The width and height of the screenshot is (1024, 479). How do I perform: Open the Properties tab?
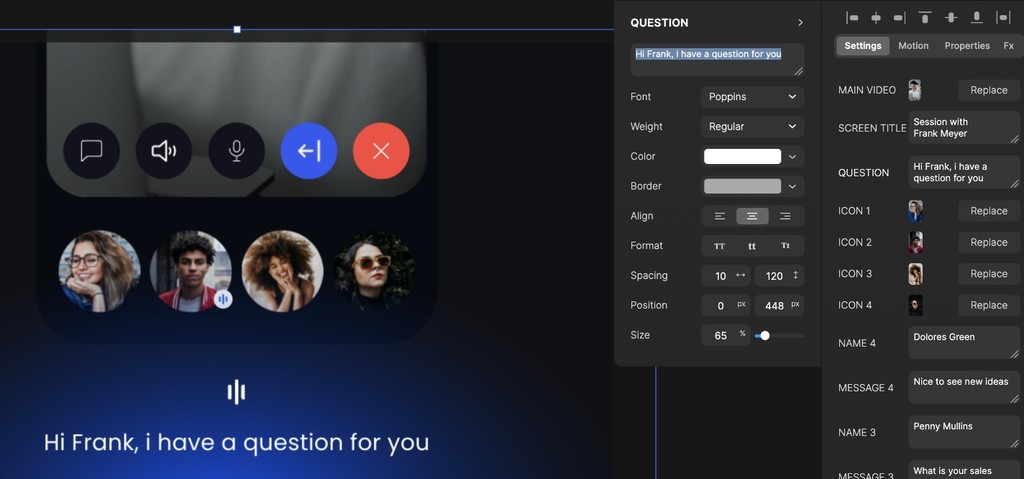[967, 46]
